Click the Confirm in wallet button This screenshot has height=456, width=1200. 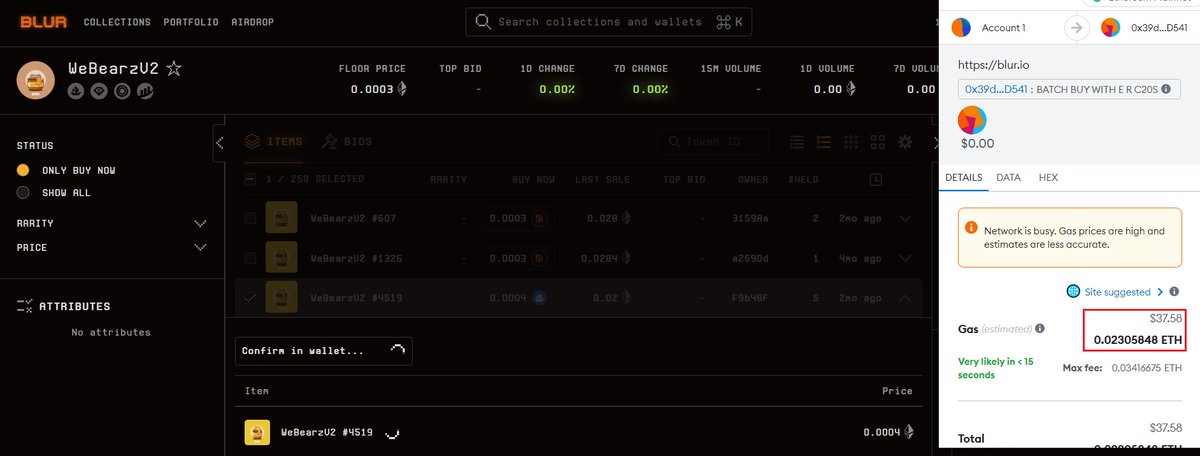click(324, 351)
